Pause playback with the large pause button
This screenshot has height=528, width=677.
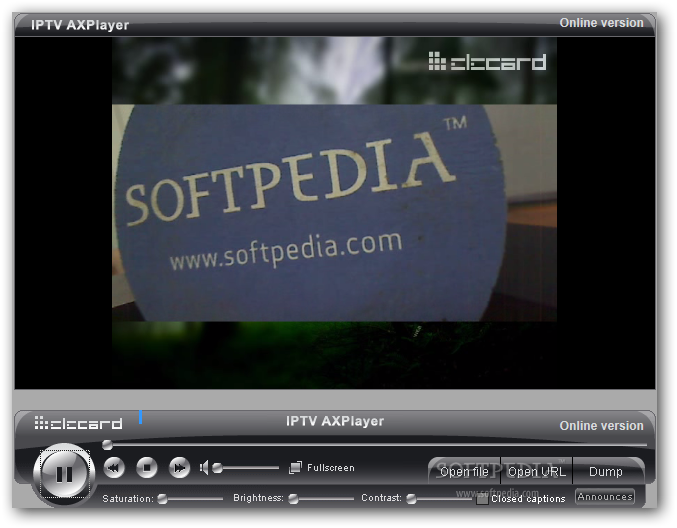click(64, 474)
